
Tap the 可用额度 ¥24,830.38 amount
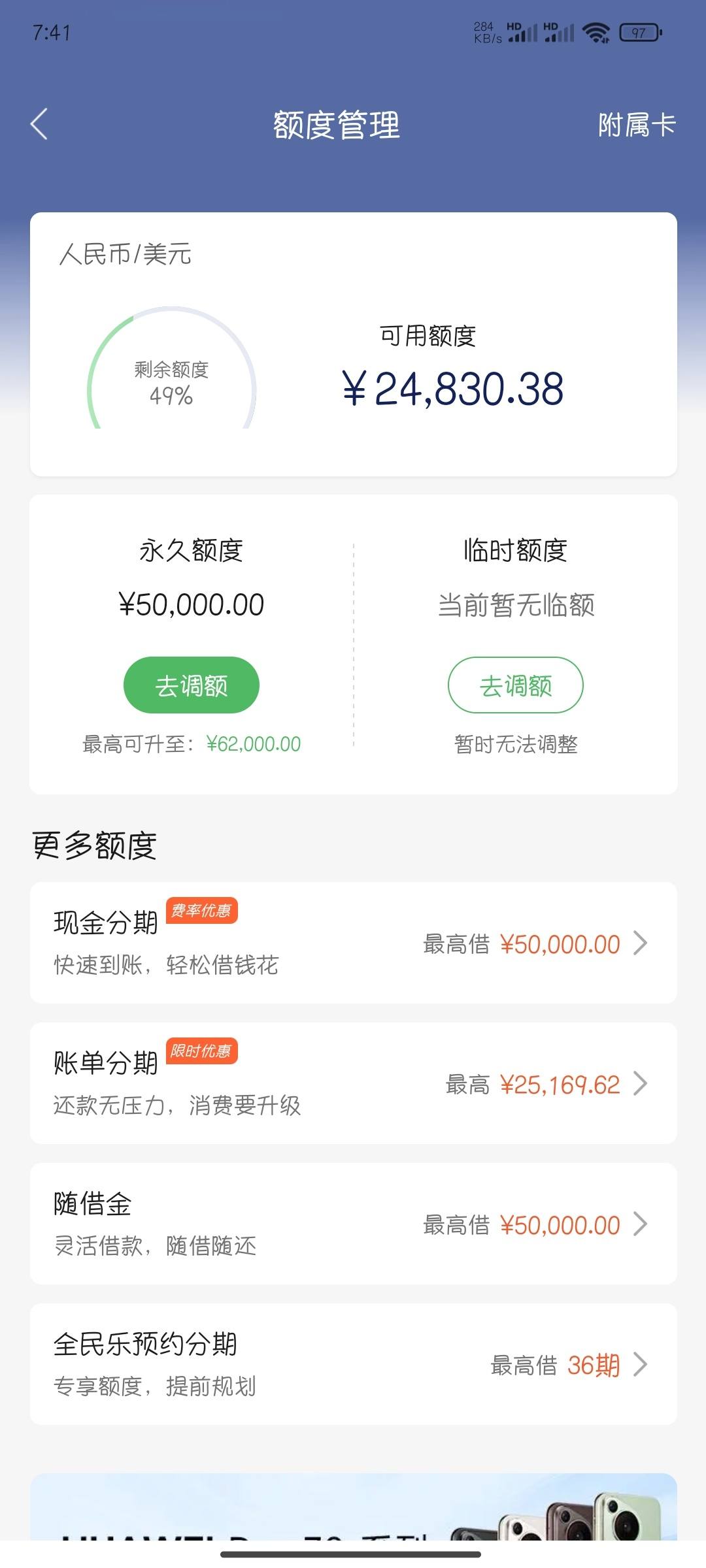point(452,389)
